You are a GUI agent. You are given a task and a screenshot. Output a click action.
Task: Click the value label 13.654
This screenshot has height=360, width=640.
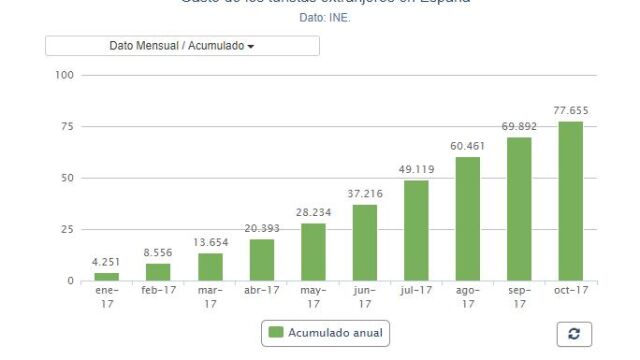pos(210,242)
